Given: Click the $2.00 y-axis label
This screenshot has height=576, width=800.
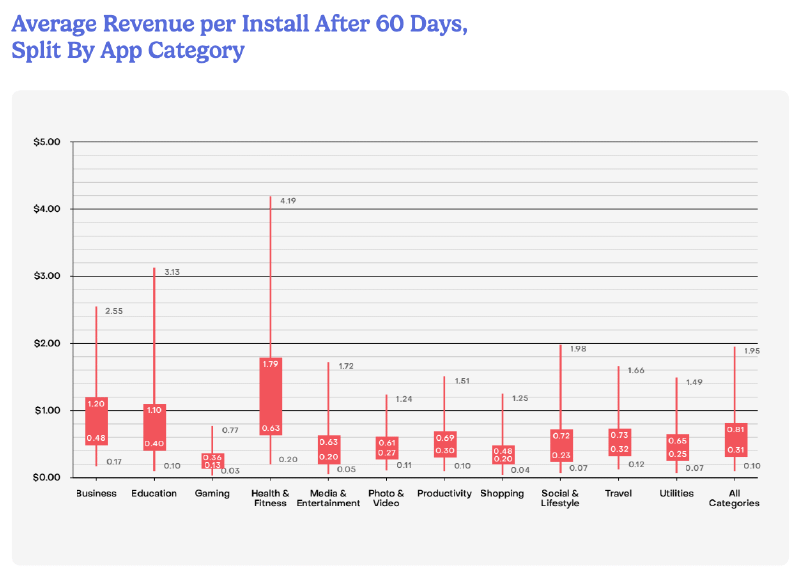Looking at the screenshot, I should pos(47,343).
